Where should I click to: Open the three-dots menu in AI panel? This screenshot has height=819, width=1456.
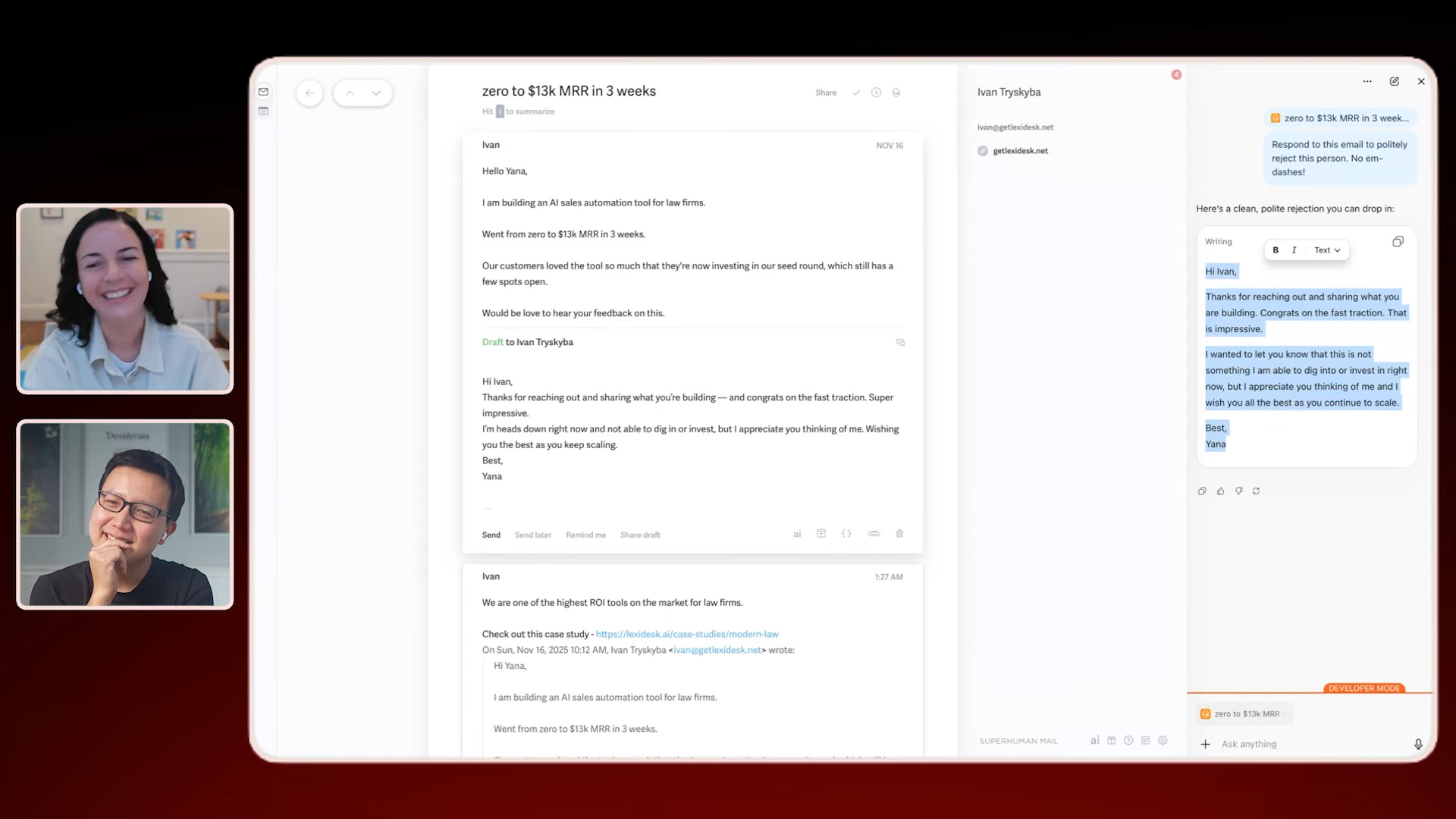point(1367,81)
